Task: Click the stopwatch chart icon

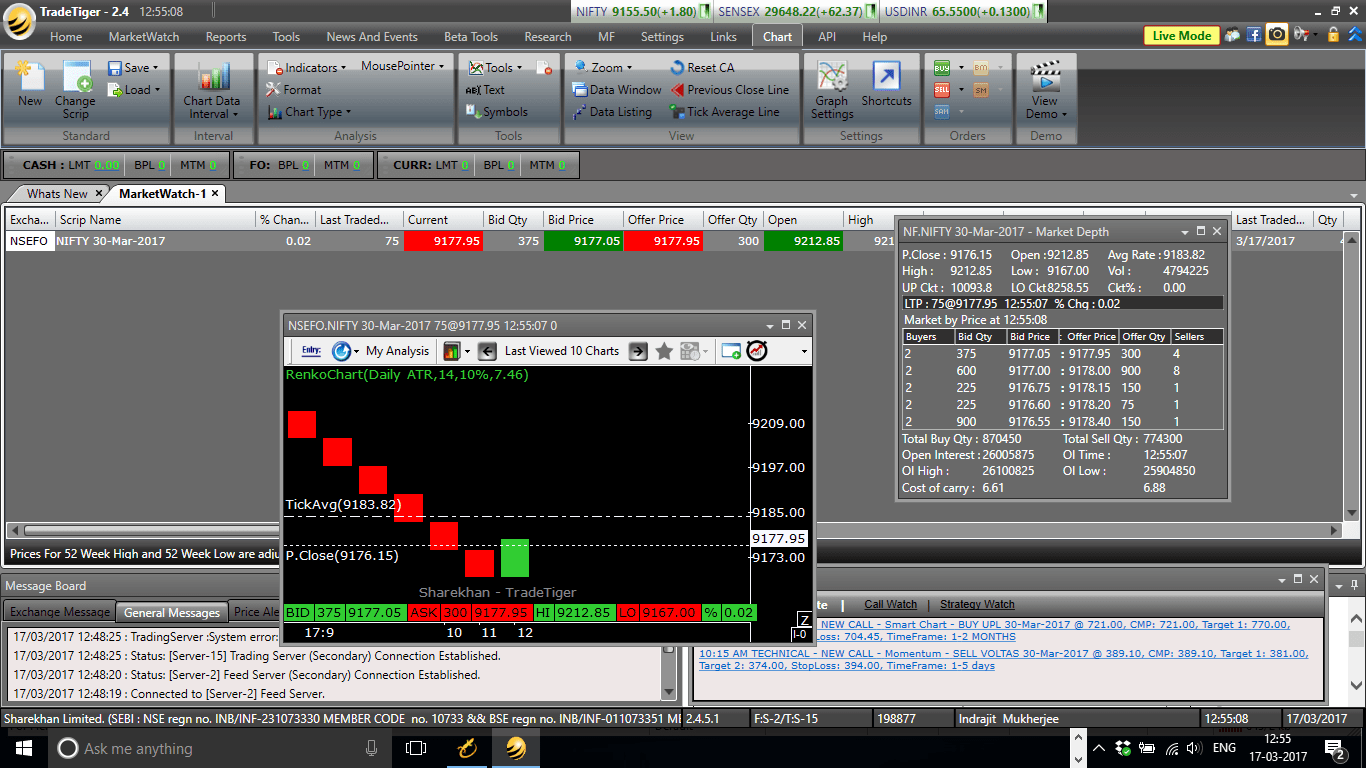Action: click(757, 351)
